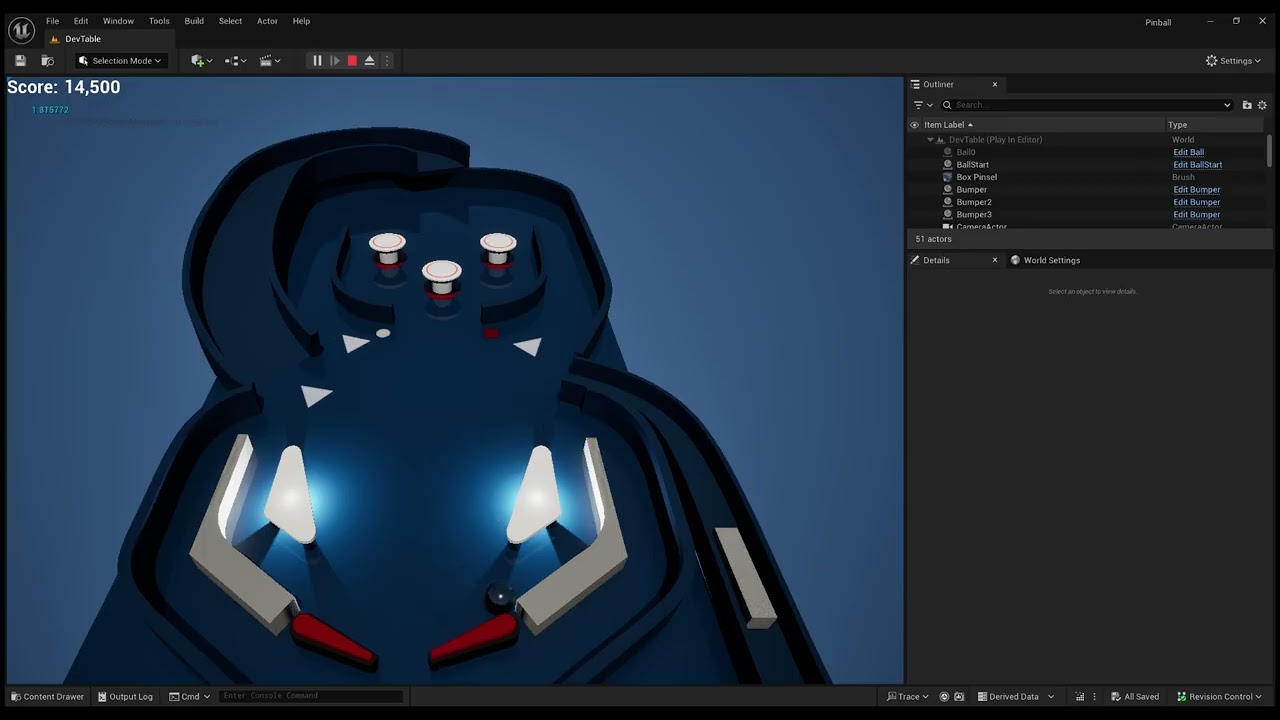Open the File menu
Image resolution: width=1280 pixels, height=720 pixels.
(x=52, y=21)
